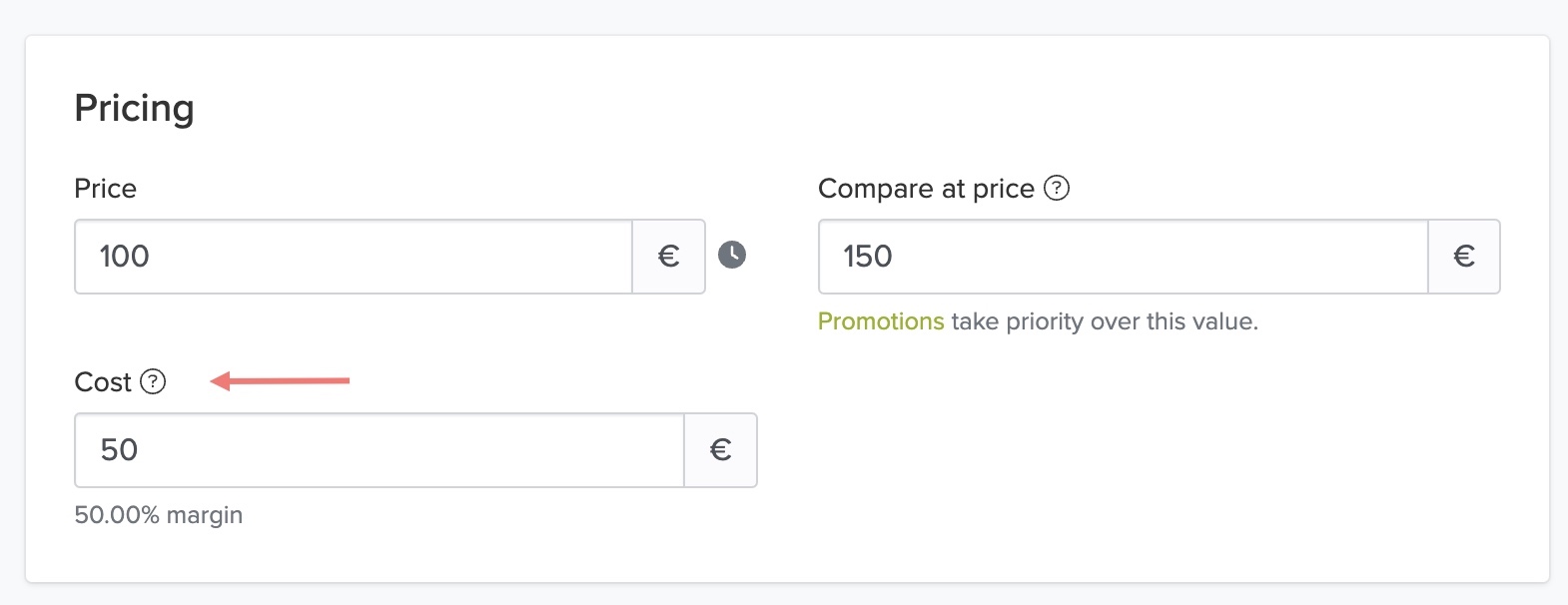Click the euro symbol on Compare at price field
Viewport: 1568px width, 605px height.
(x=1464, y=257)
